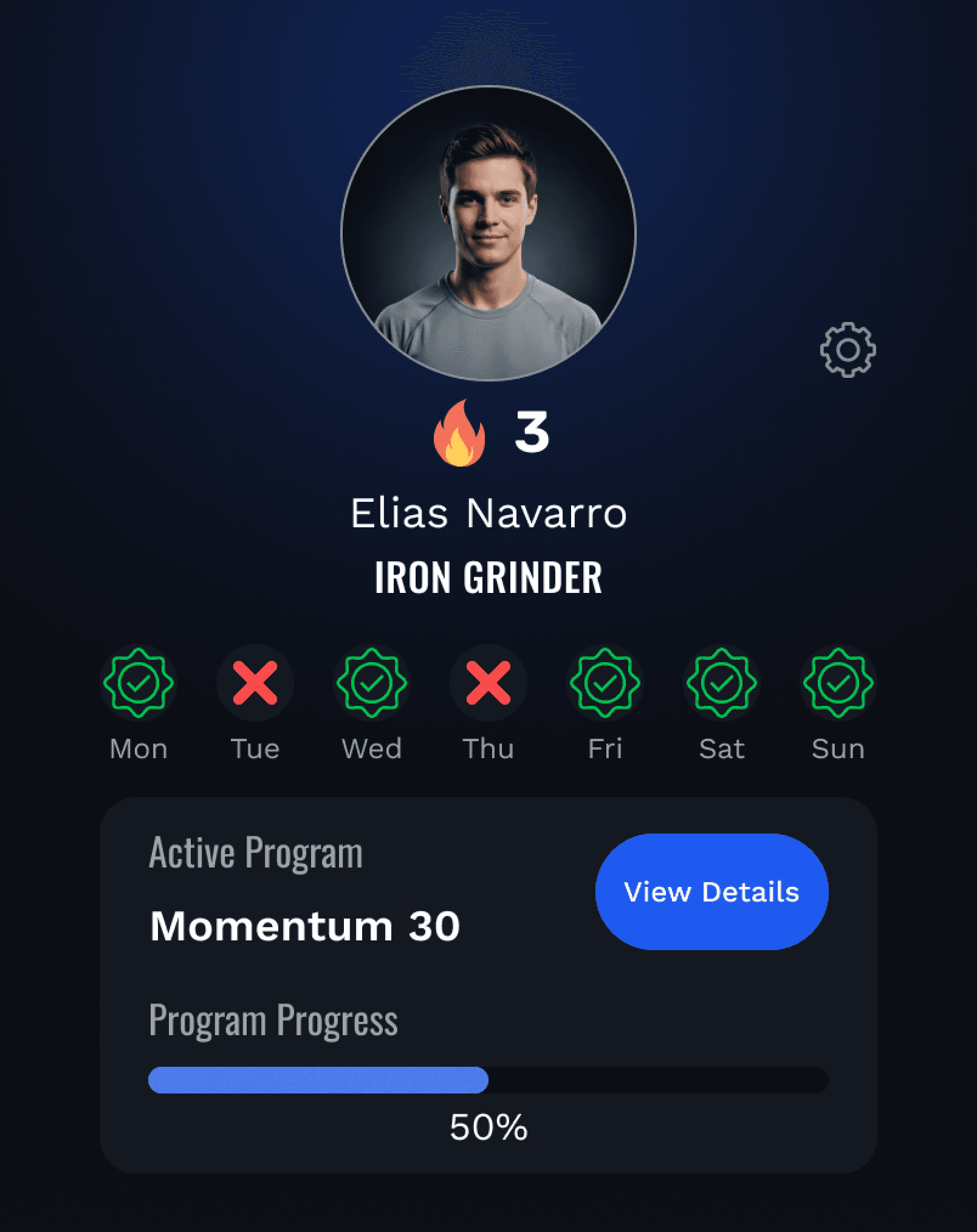This screenshot has width=977, height=1232.
Task: Open settings via the gear icon
Action: click(848, 350)
